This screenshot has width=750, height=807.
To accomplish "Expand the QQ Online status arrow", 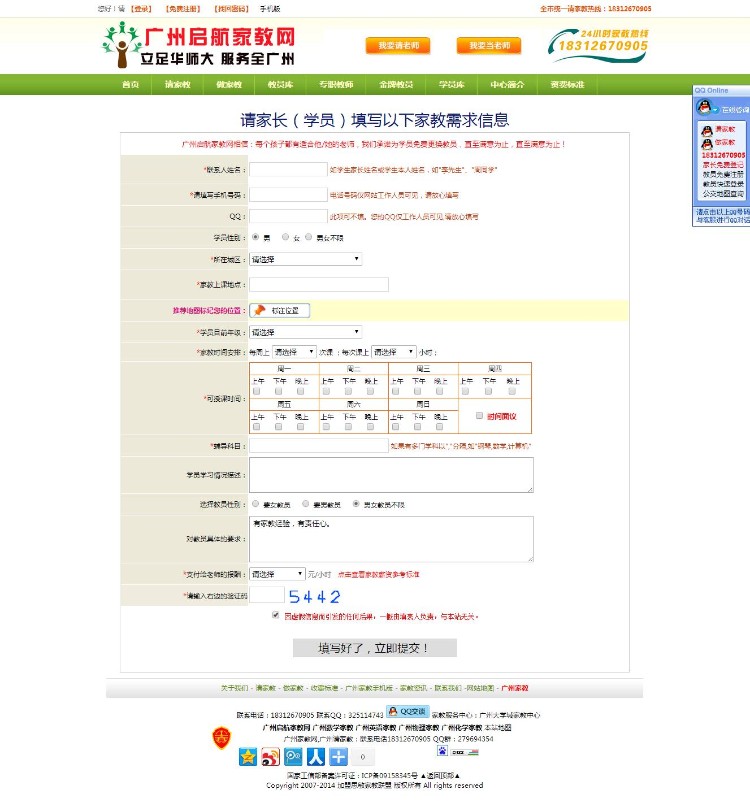I will (714, 110).
